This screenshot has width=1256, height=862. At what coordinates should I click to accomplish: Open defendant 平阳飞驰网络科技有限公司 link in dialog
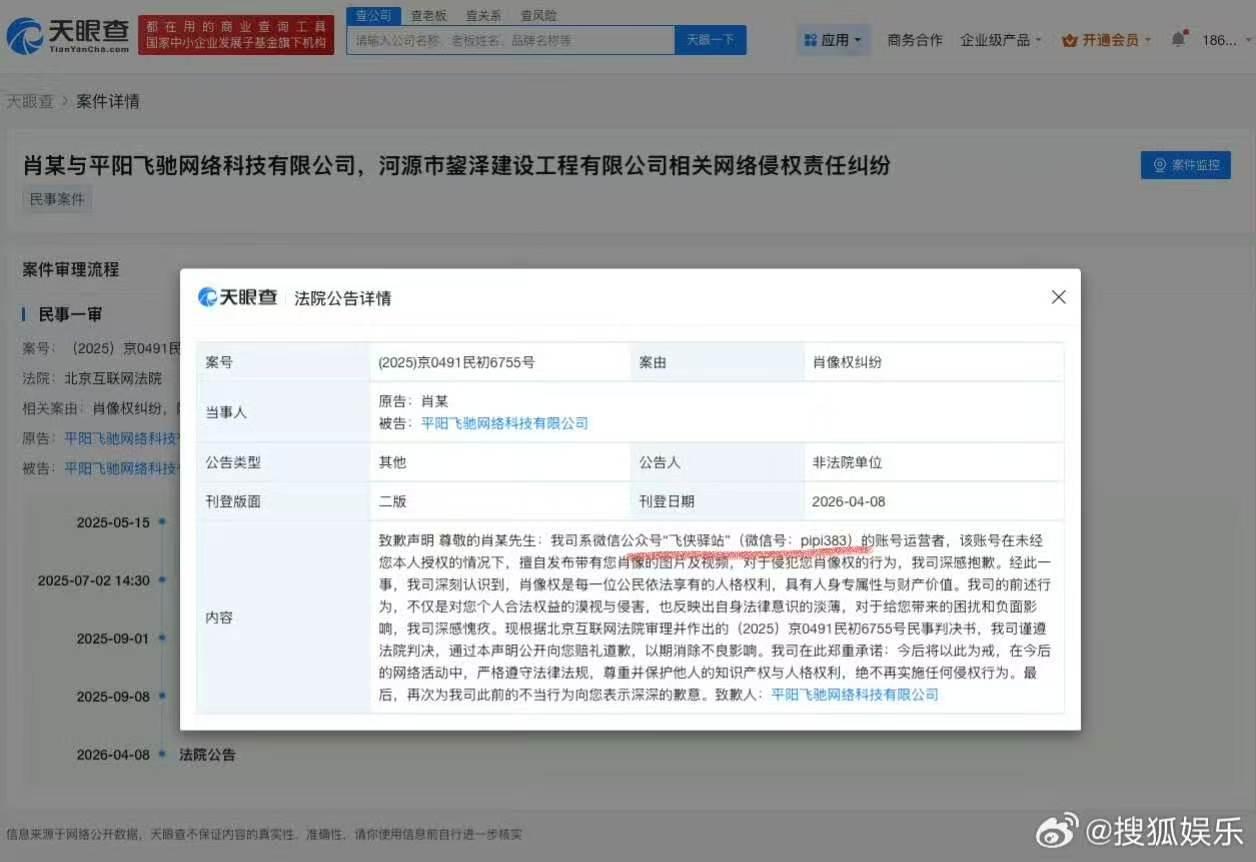(x=504, y=423)
